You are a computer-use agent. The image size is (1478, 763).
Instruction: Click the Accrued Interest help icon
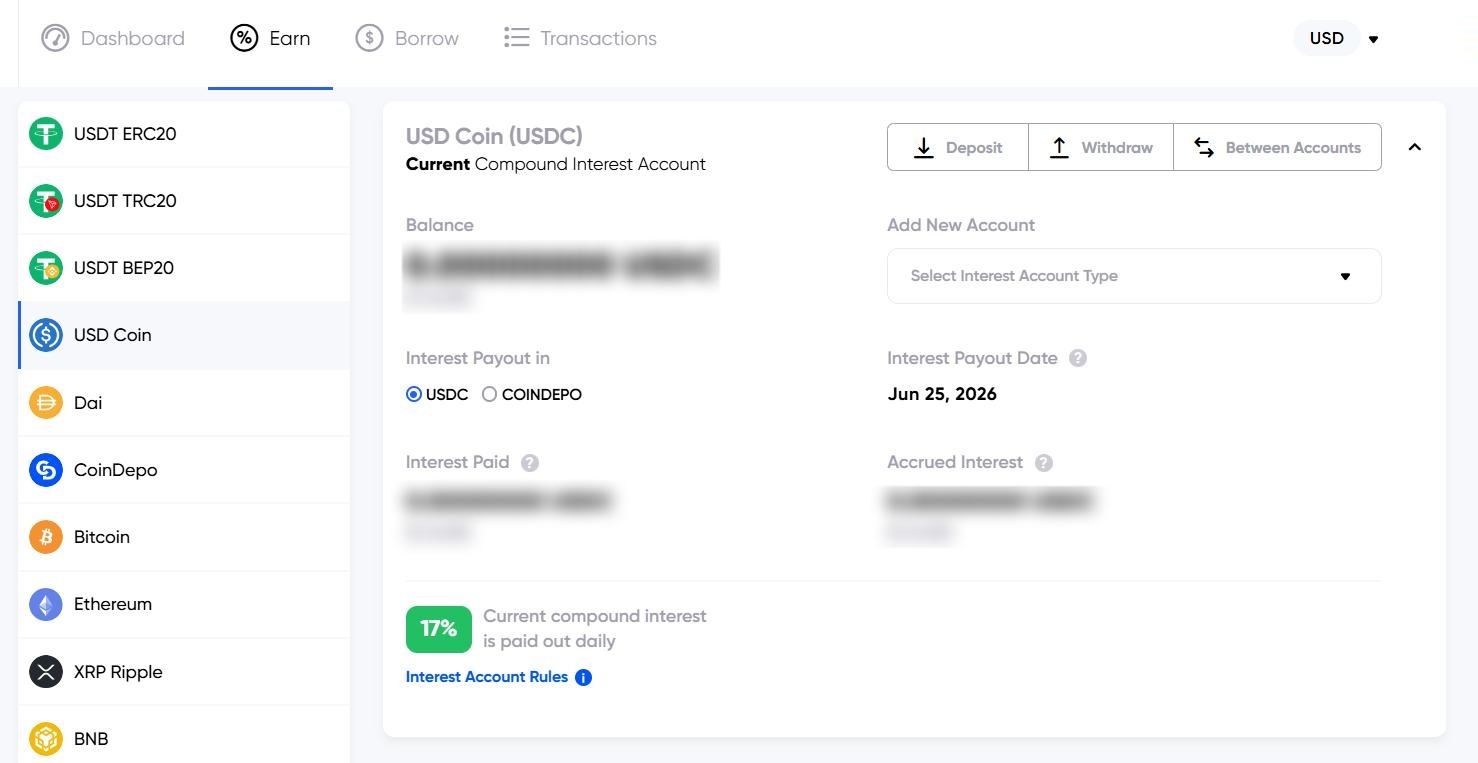(1043, 463)
